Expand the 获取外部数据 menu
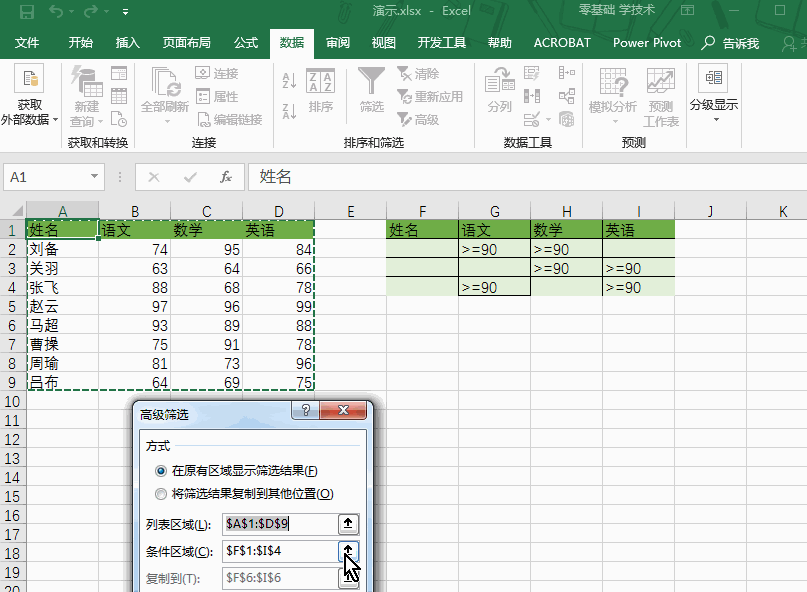 click(29, 96)
